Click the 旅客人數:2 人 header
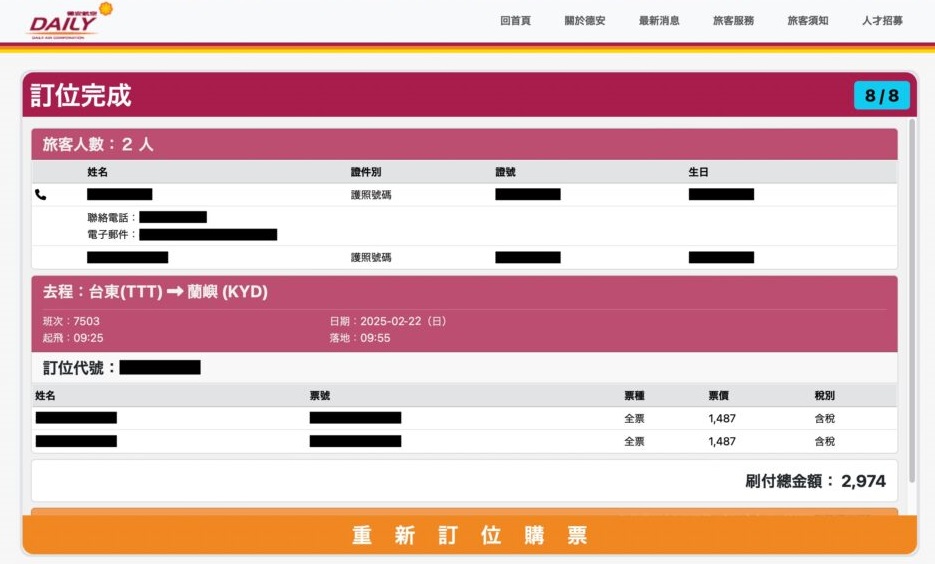Image resolution: width=935 pixels, height=564 pixels. click(98, 144)
